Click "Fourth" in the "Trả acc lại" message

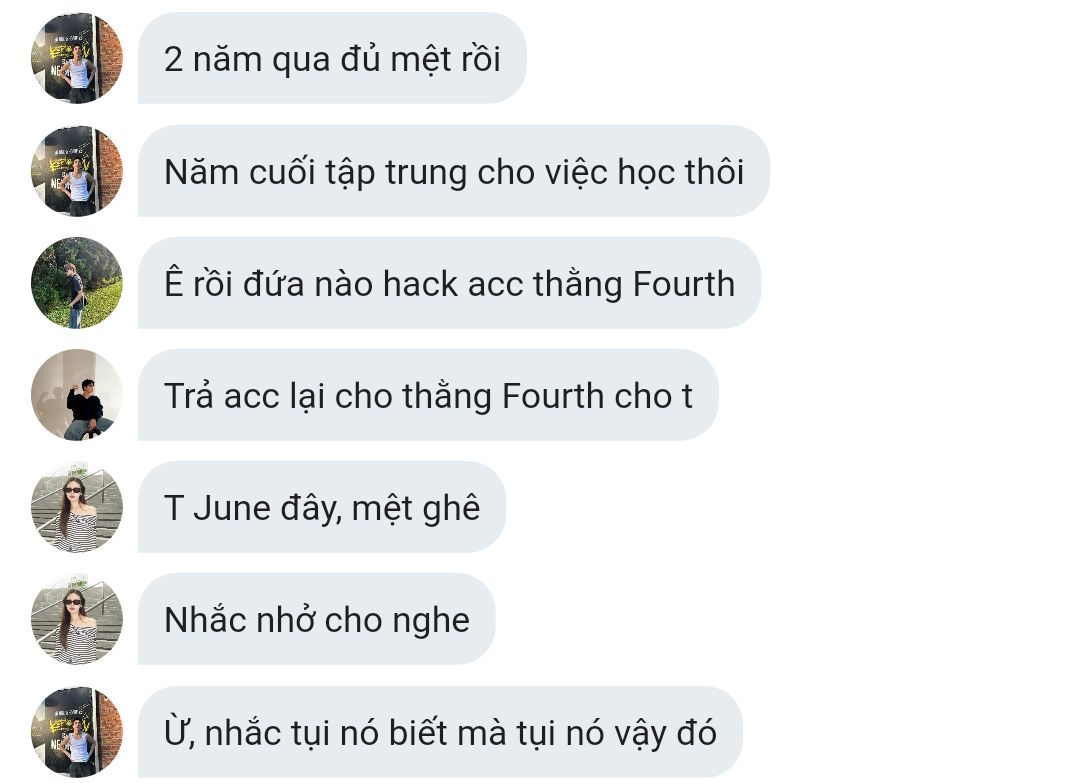553,396
